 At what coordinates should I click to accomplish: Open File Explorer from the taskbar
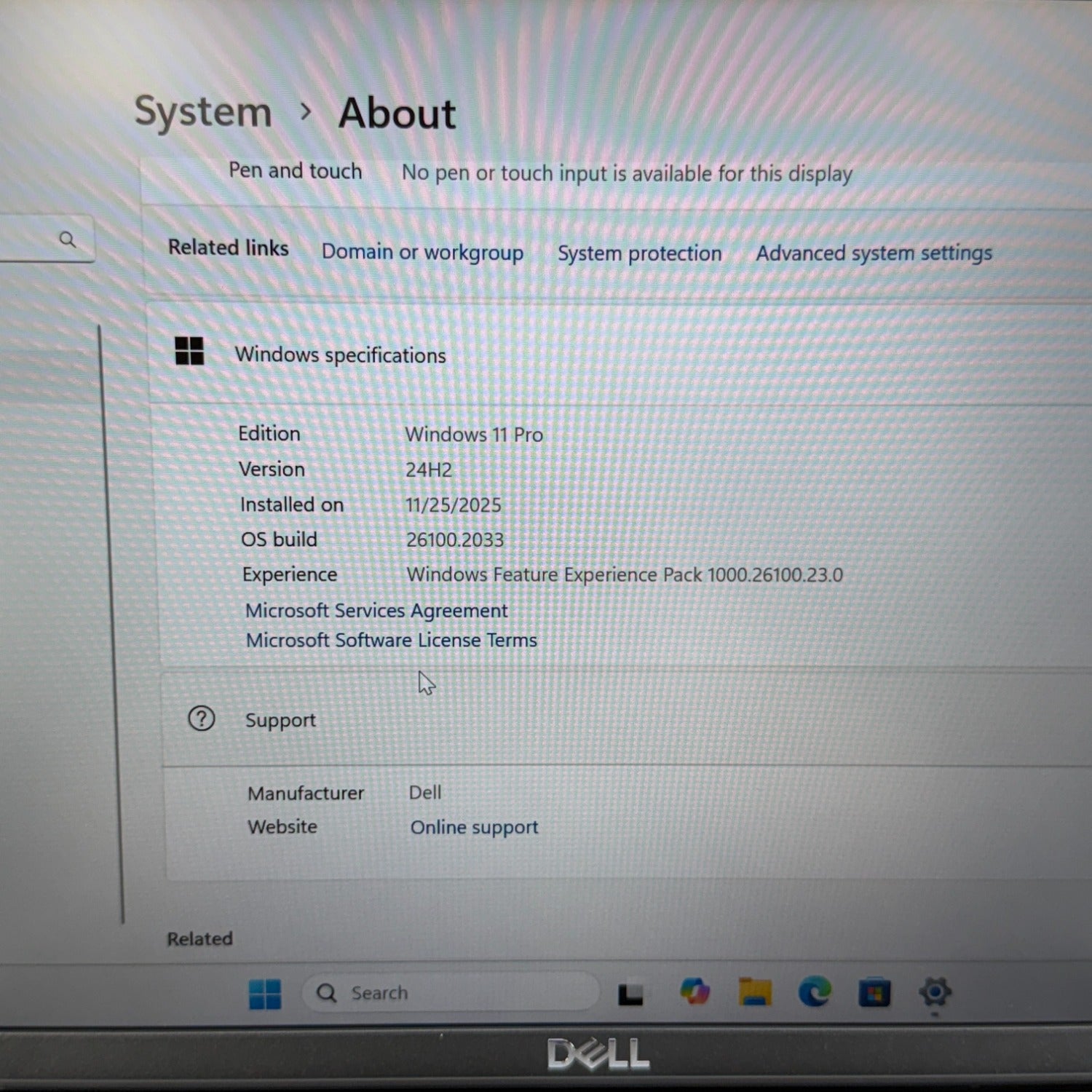point(755,992)
